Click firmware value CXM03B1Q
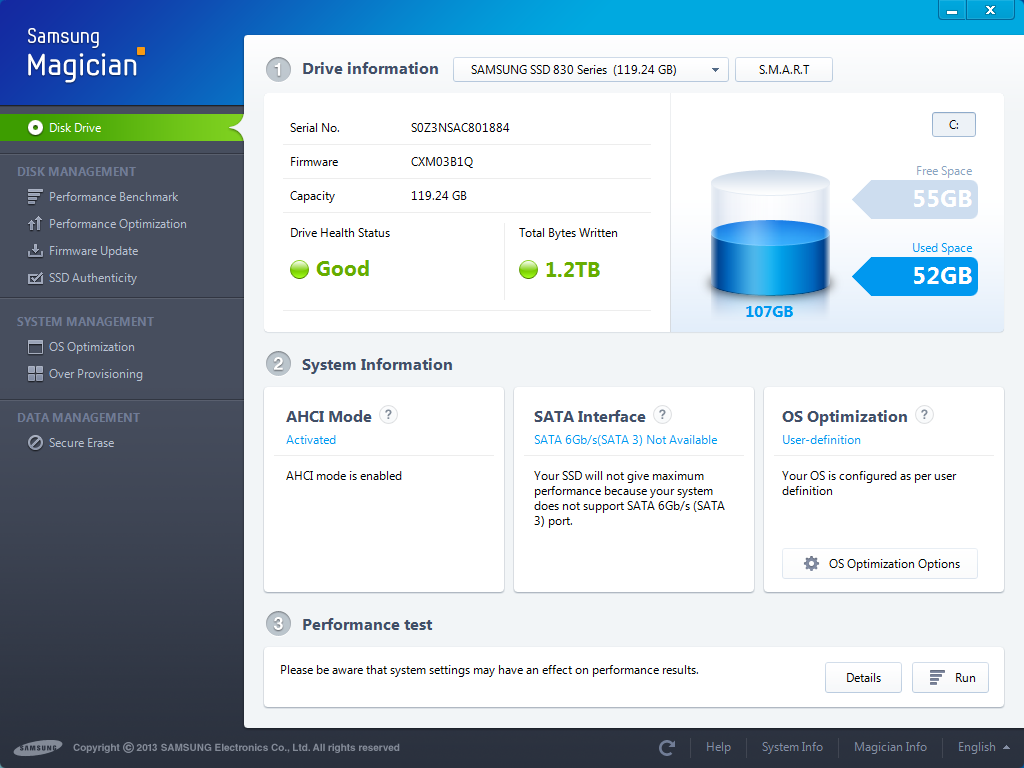Image resolution: width=1024 pixels, height=768 pixels. 441,162
